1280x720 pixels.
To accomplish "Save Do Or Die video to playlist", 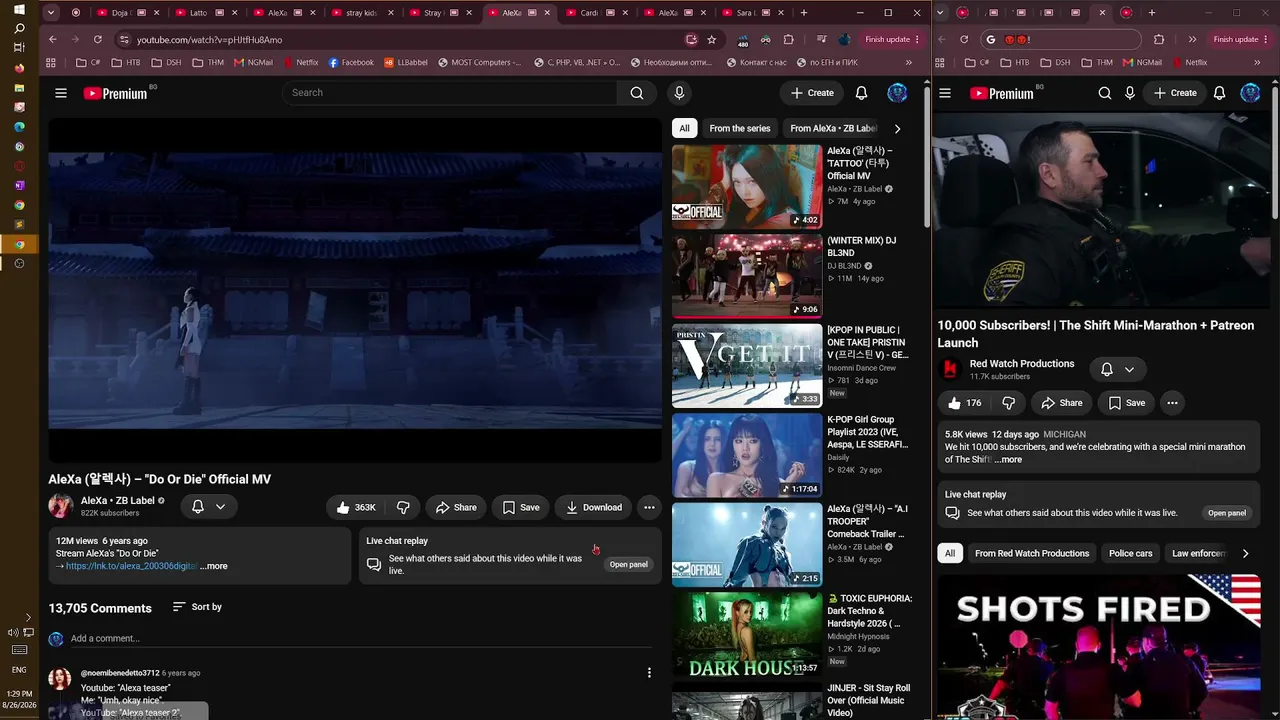I will [521, 507].
